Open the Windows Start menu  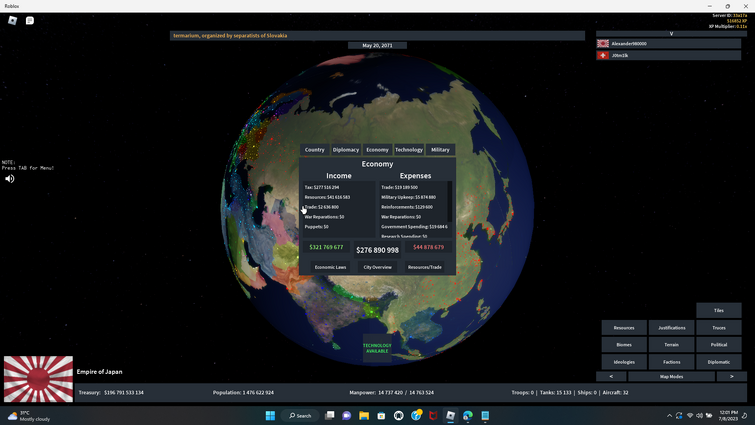coord(270,415)
